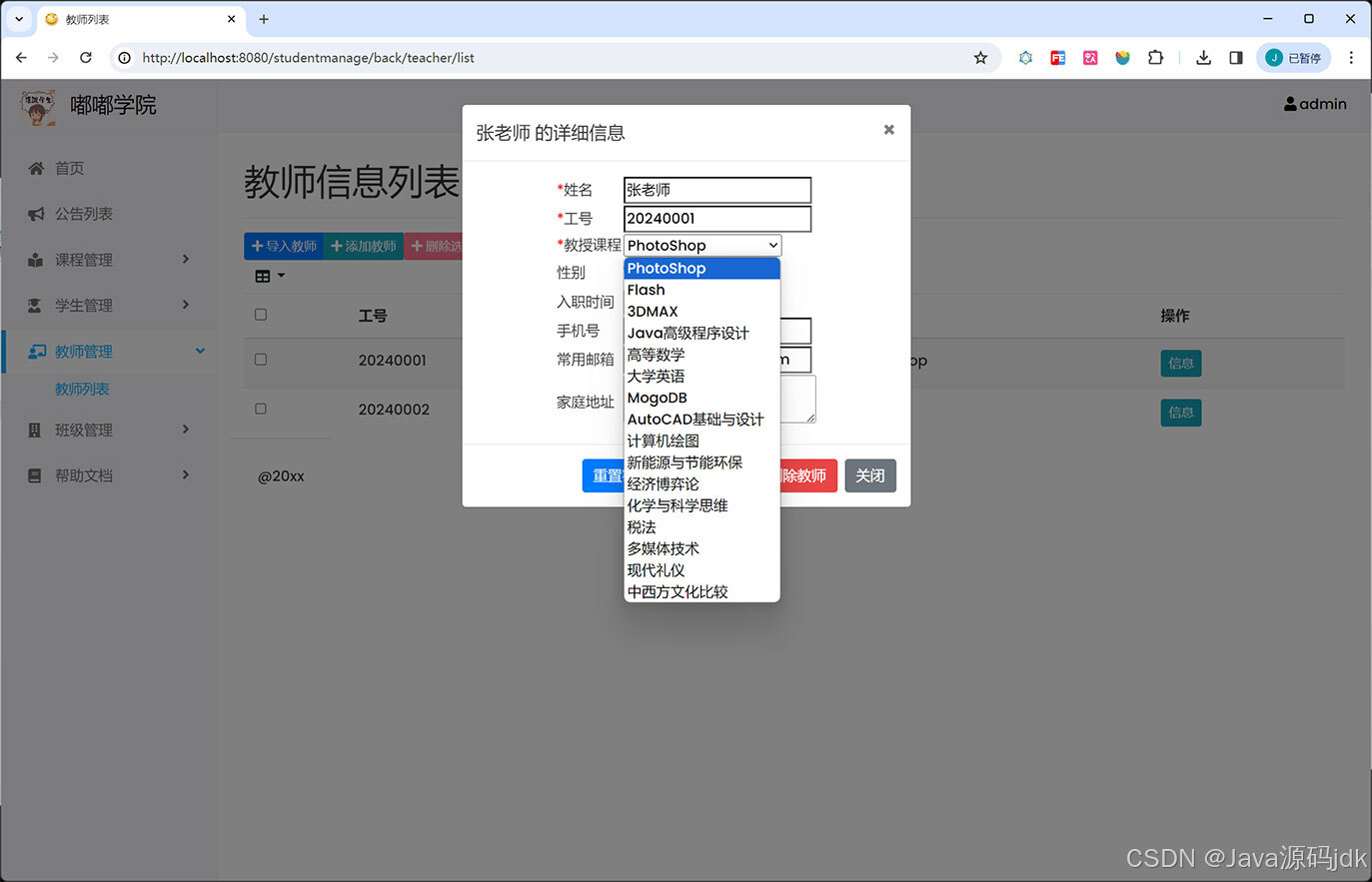Bookmark this page with the star icon
Viewport: 1372px width, 882px height.
tap(980, 58)
